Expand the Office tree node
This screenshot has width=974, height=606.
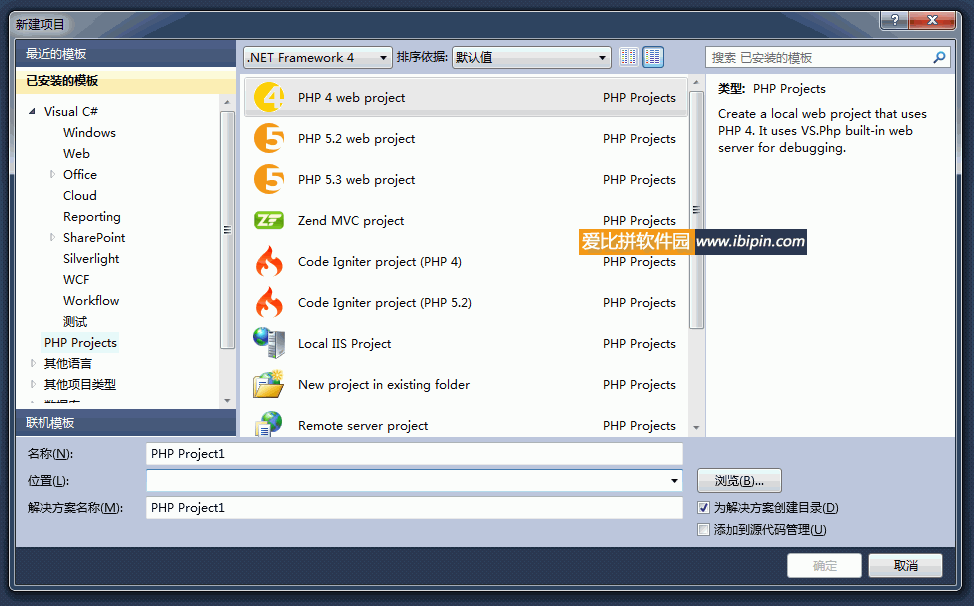pos(52,174)
